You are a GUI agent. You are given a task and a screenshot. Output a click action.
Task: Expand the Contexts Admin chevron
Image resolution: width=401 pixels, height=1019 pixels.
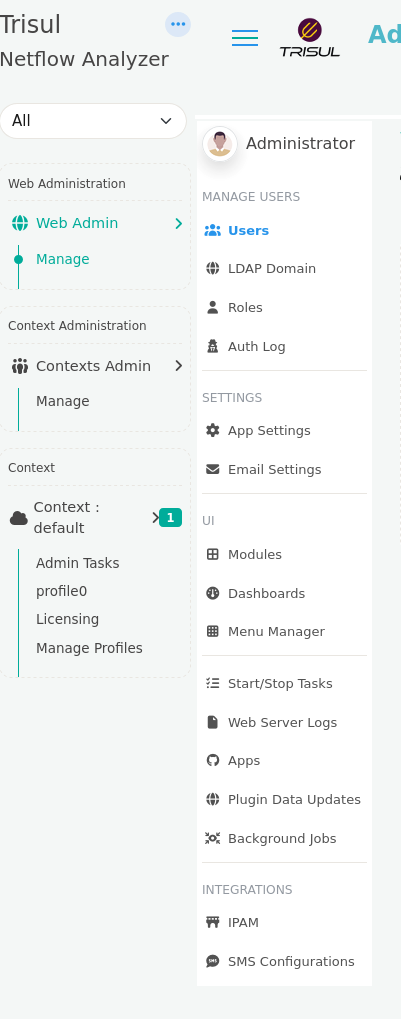point(179,366)
